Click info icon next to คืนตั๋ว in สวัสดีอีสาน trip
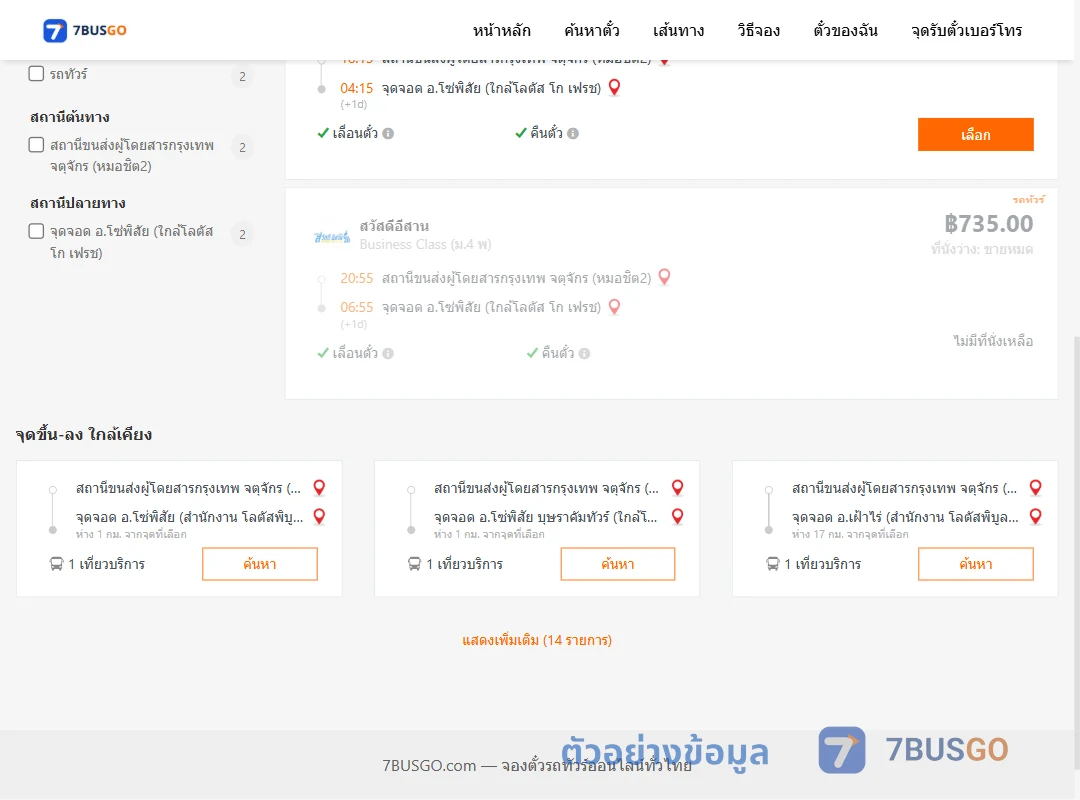Screen dimensions: 1080x800 click(x=585, y=353)
